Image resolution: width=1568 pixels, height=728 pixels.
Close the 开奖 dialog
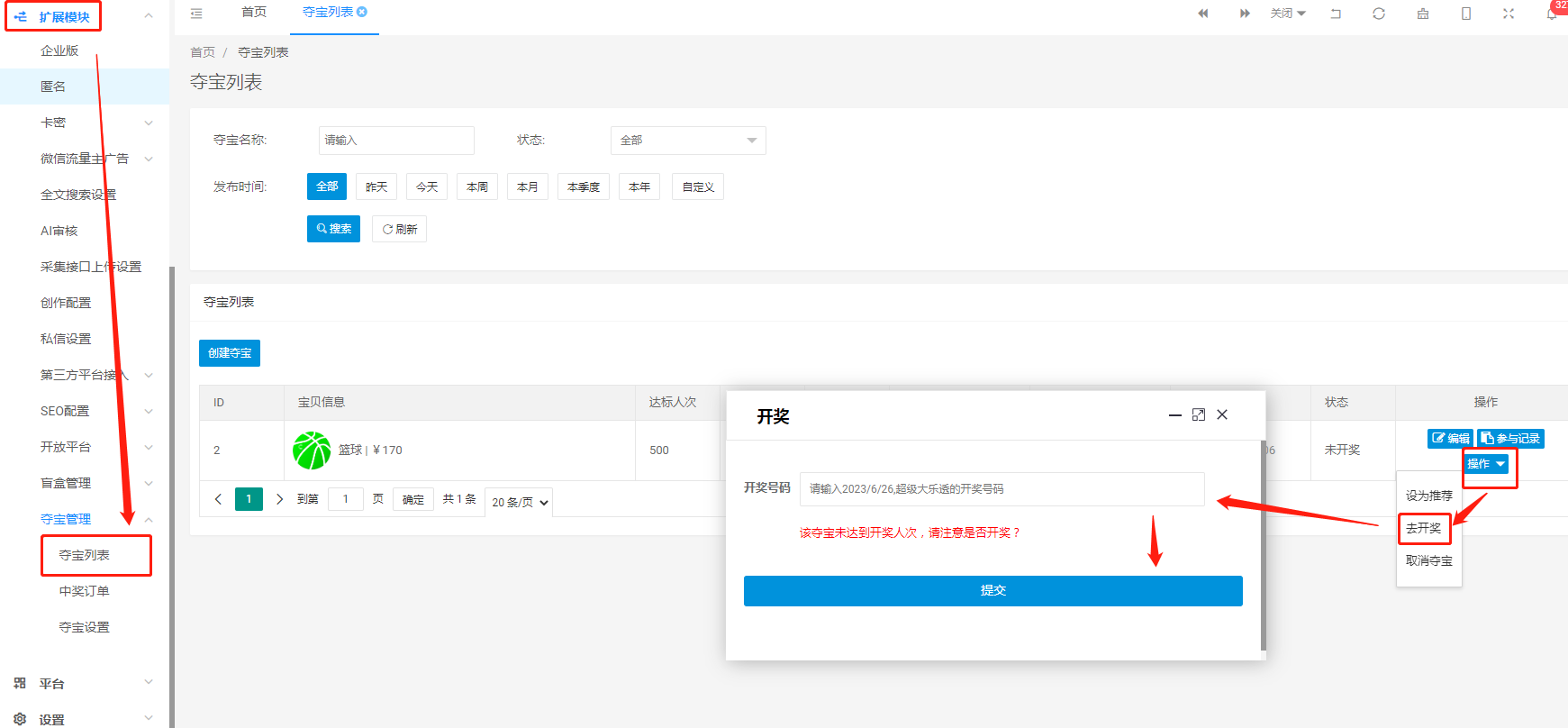click(x=1222, y=414)
